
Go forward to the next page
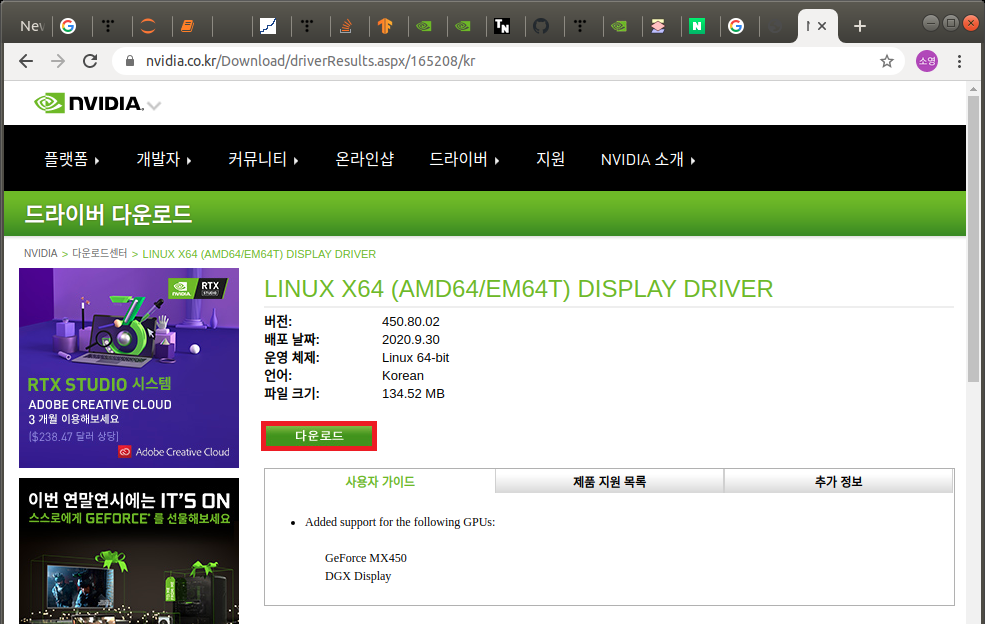click(58, 61)
